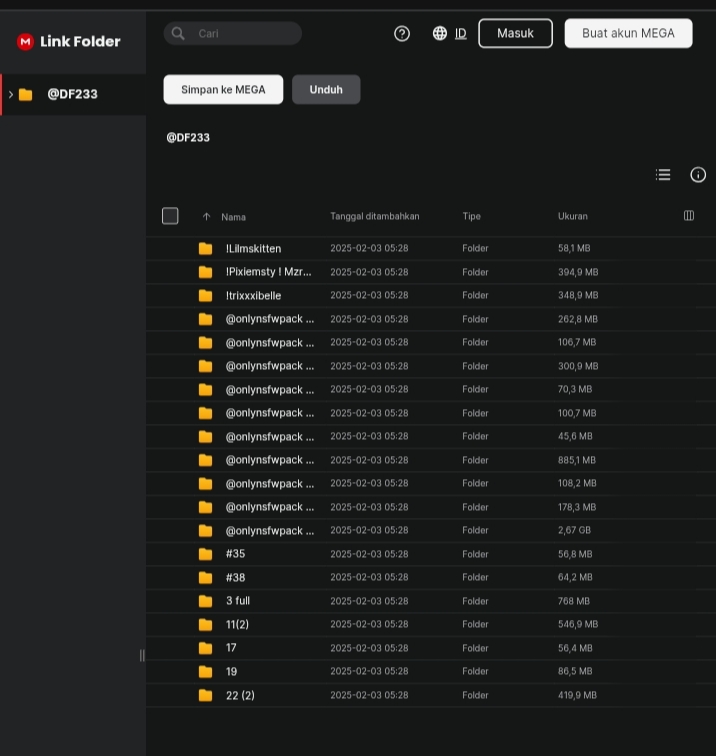The image size is (716, 756).
Task: Click the @DF233 folder icon in sidebar
Action: tap(26, 94)
